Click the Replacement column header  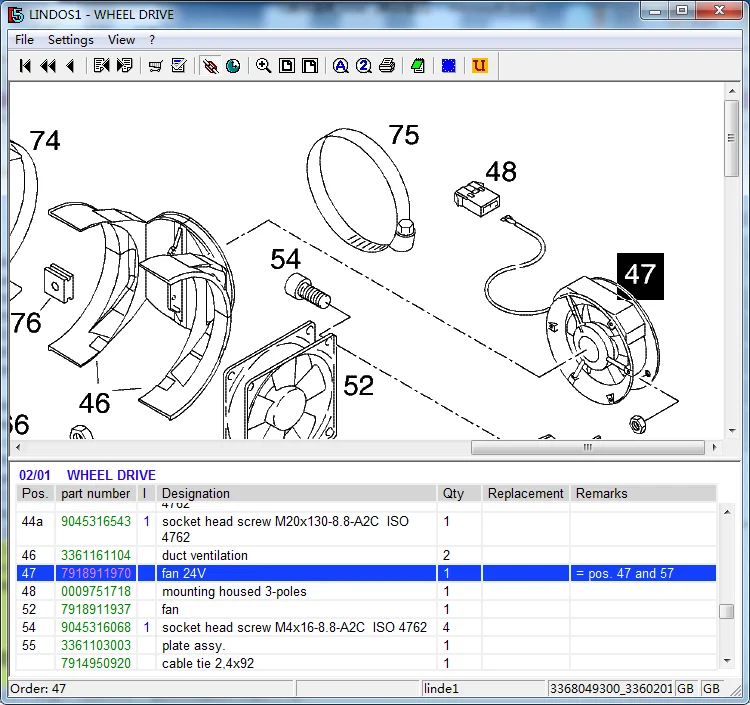[x=525, y=493]
